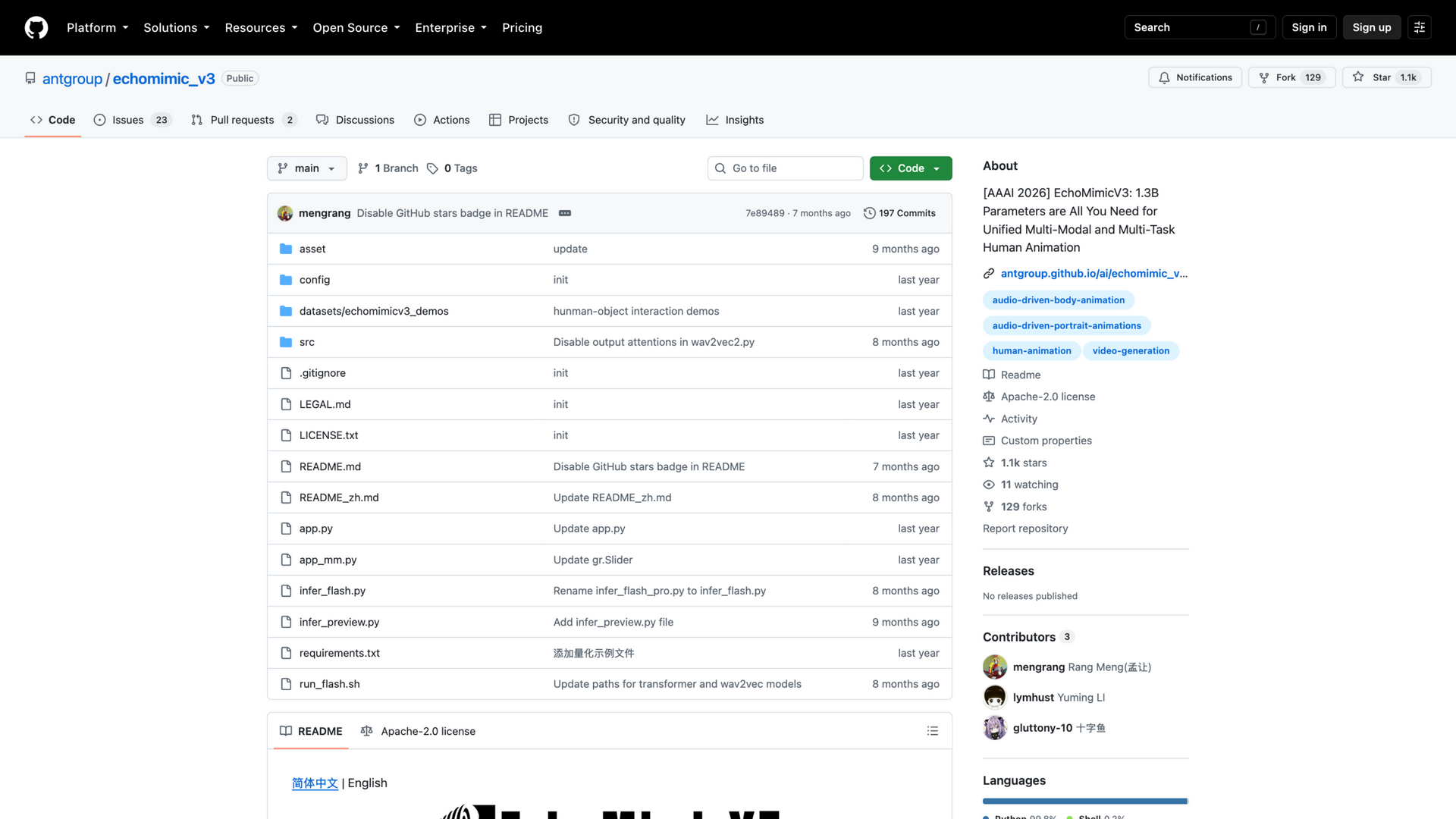The image size is (1456, 819).
Task: View the 197 Commits history
Action: (x=899, y=213)
